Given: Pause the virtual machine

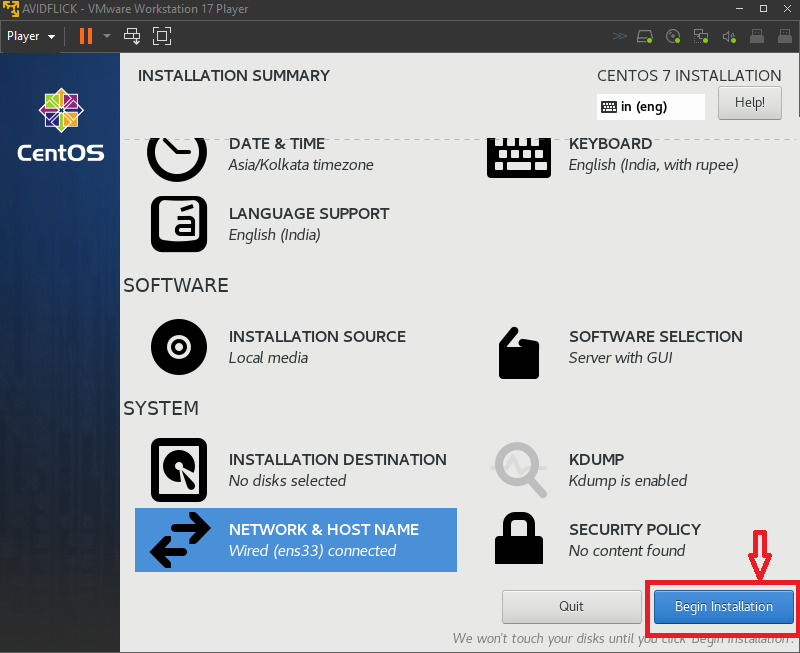Looking at the screenshot, I should click(x=86, y=36).
